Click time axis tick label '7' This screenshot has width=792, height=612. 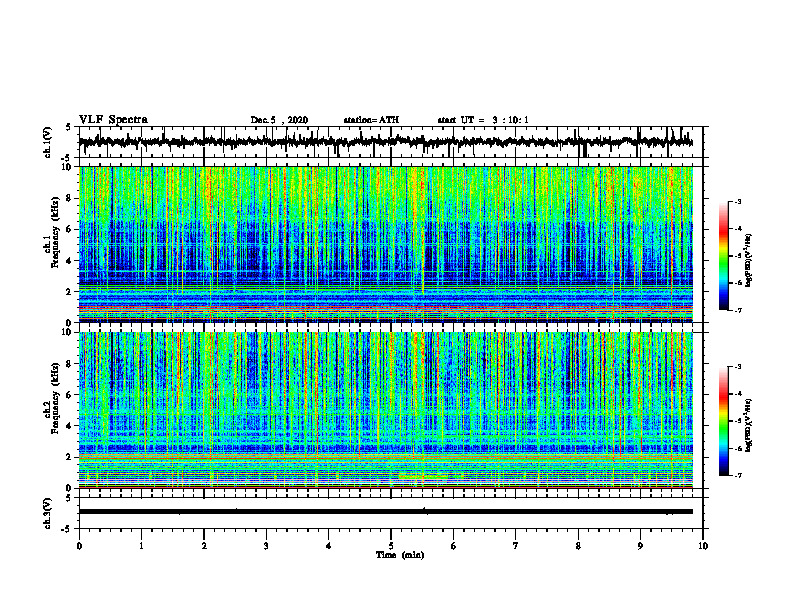click(516, 546)
